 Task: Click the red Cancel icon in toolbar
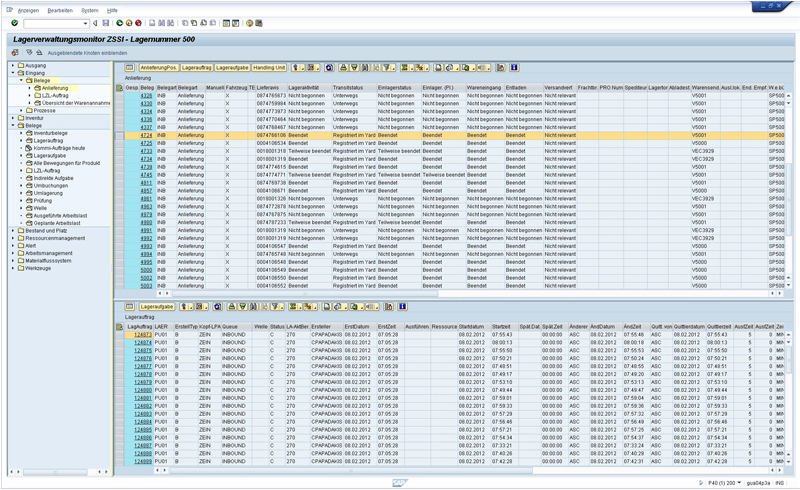138,23
